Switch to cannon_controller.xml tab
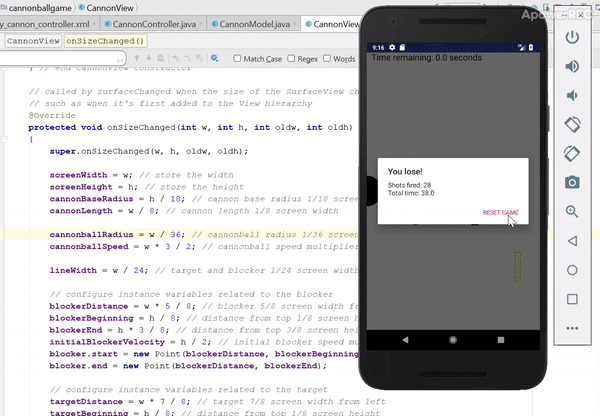Image resolution: width=600 pixels, height=416 pixels. 45,24
